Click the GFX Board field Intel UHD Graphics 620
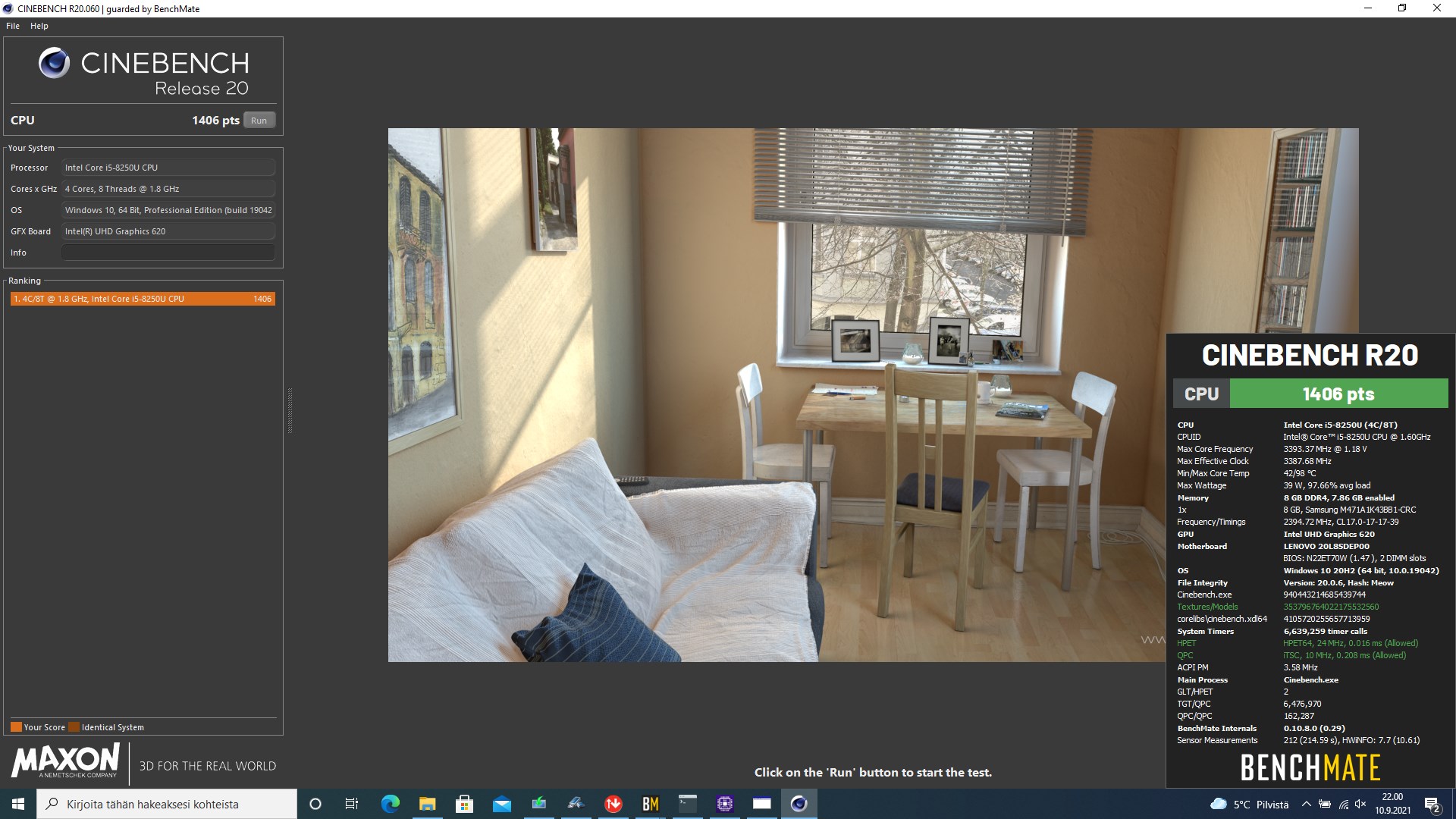The width and height of the screenshot is (1456, 819). [168, 231]
